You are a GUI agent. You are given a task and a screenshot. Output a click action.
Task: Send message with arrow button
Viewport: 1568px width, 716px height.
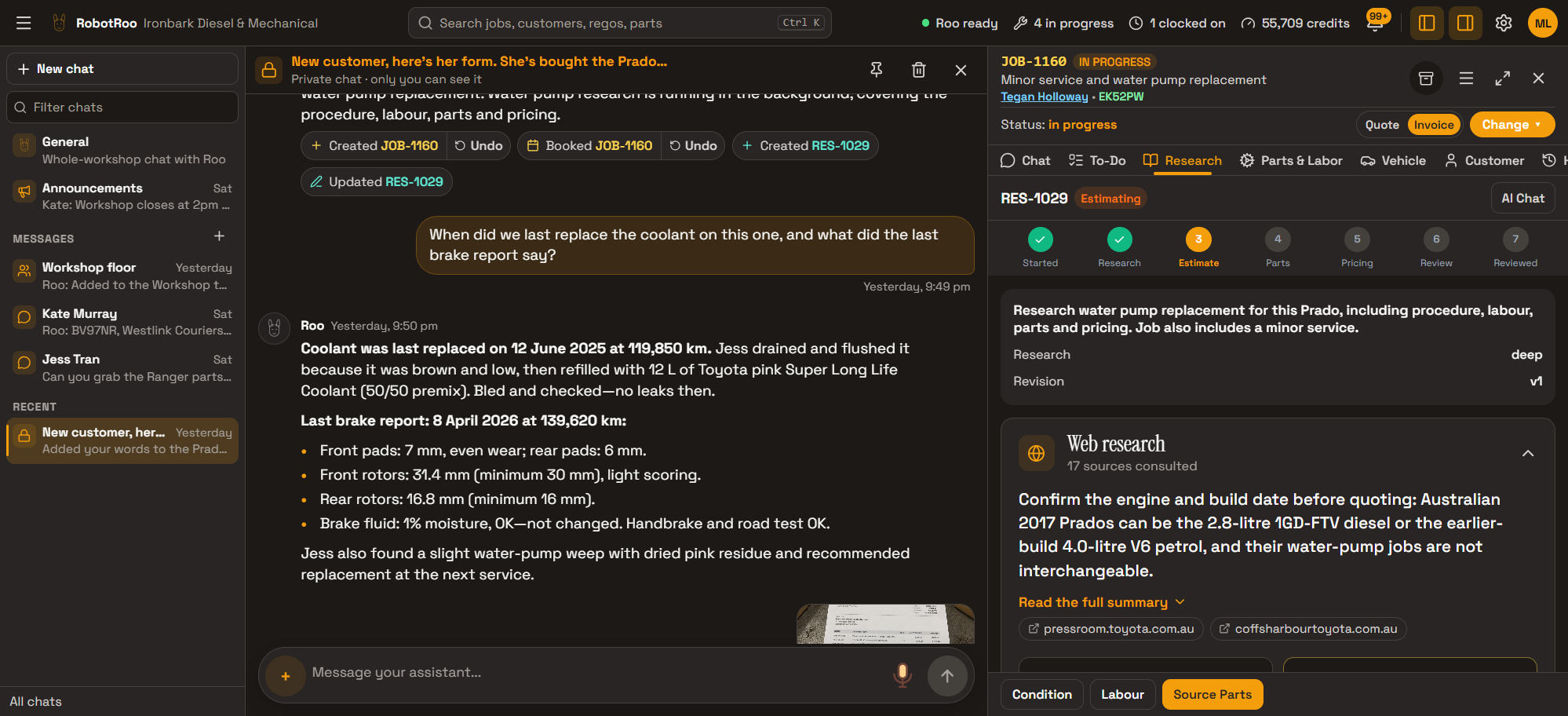(947, 676)
